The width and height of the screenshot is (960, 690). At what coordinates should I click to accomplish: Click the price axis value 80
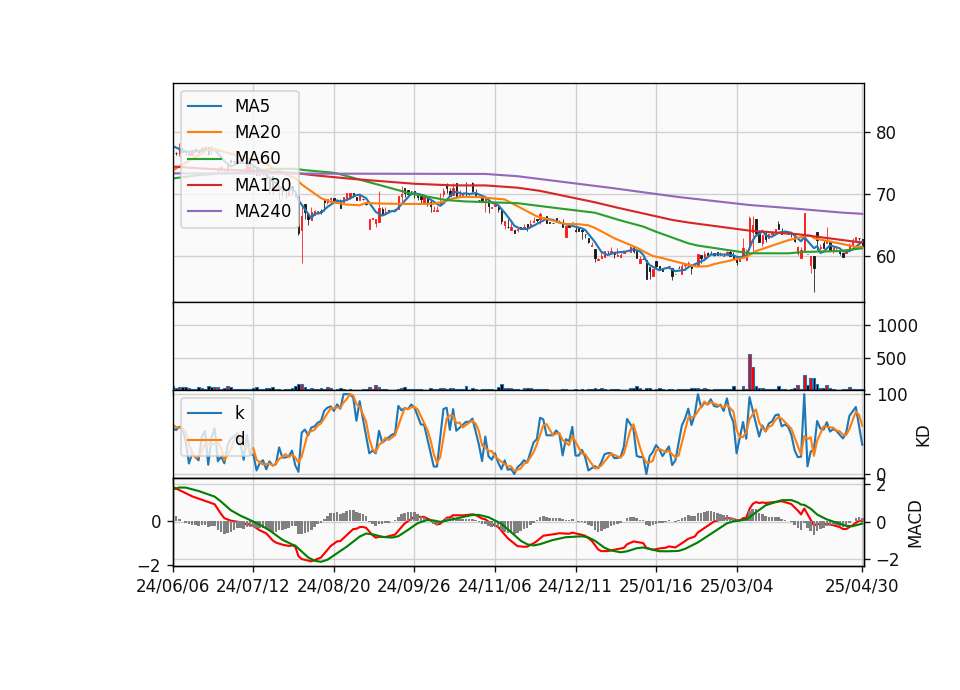886,133
